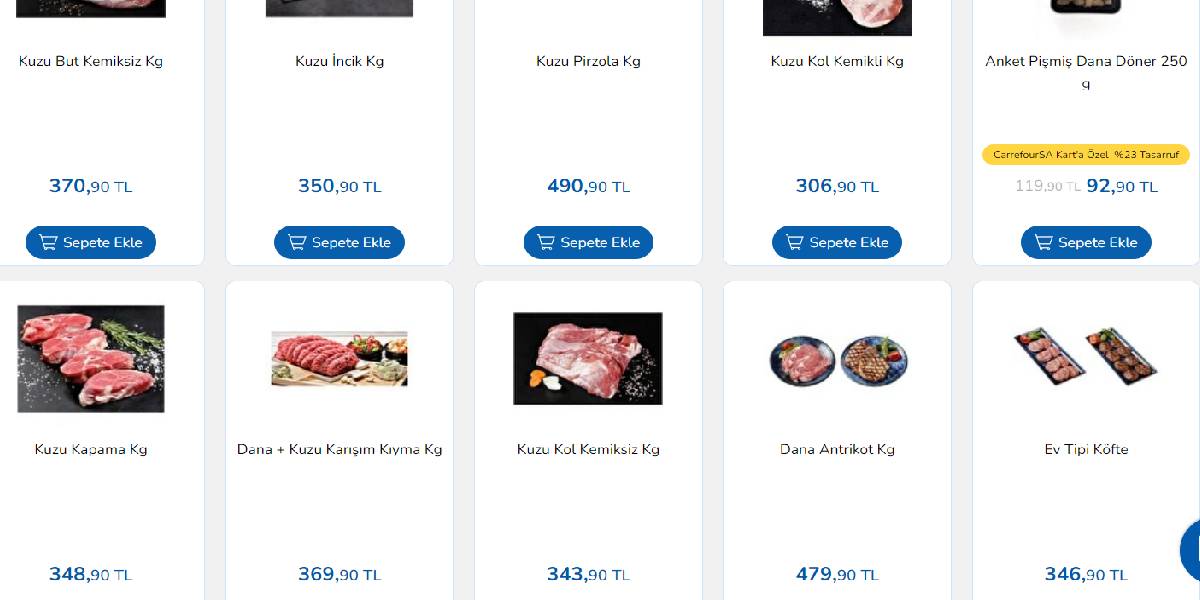Click the cart icon on Kuzu Kol Kemikli button
Viewport: 1200px width, 600px height.
[795, 242]
